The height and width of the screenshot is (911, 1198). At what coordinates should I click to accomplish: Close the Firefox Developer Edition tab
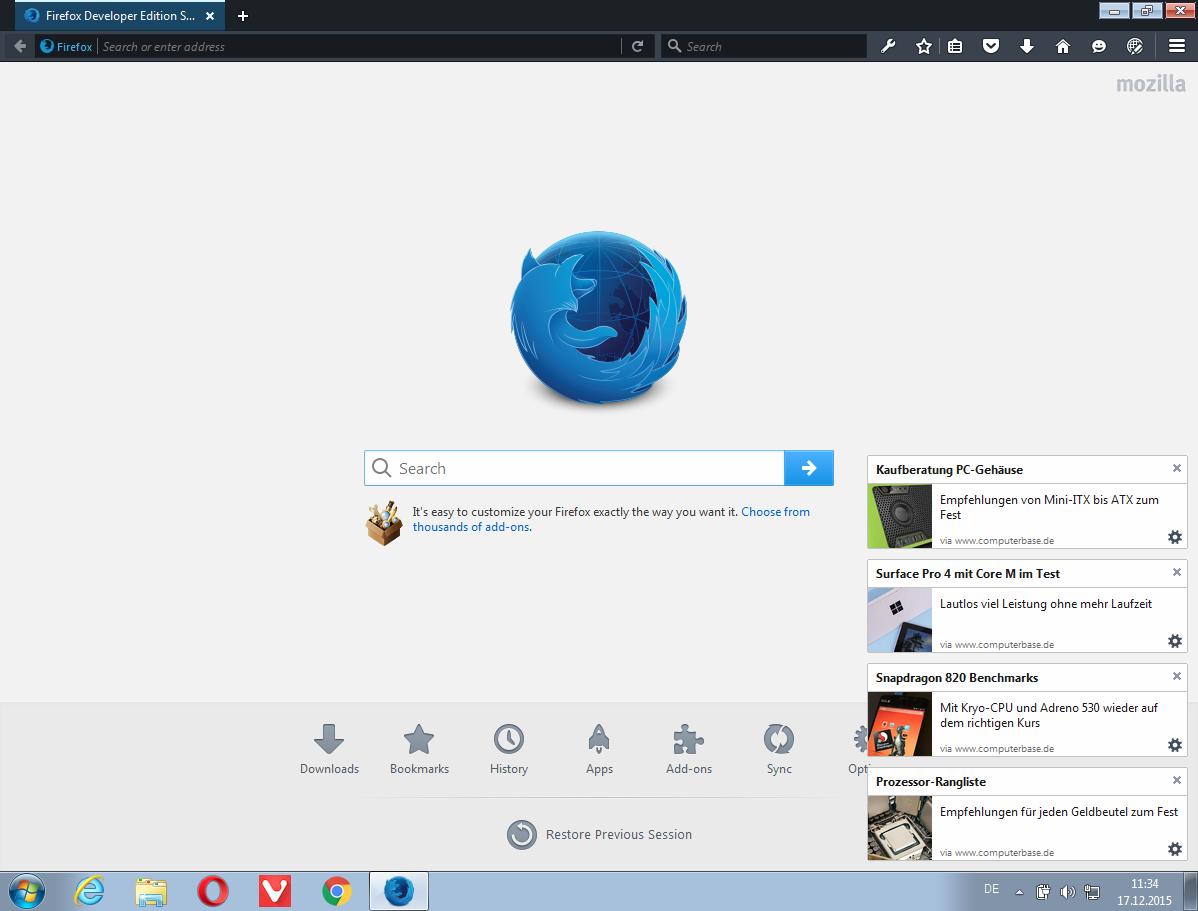tap(210, 16)
